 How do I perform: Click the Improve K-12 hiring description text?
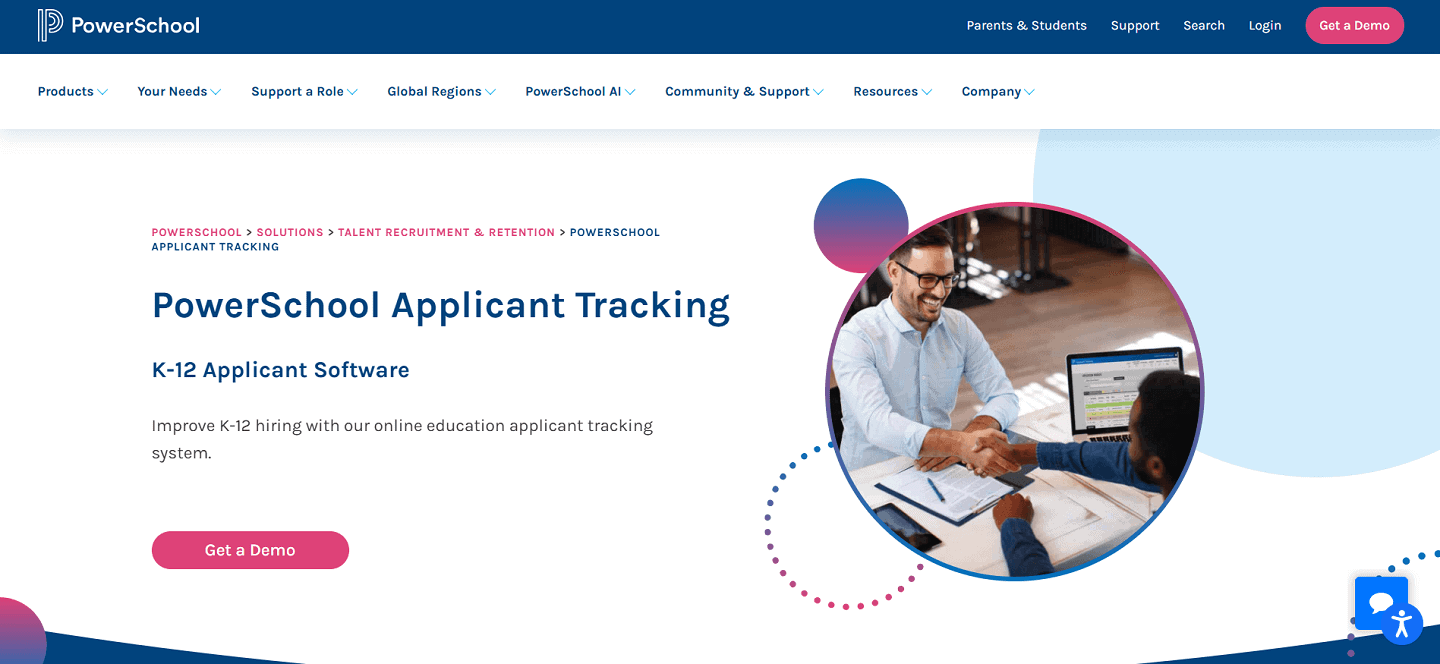402,439
